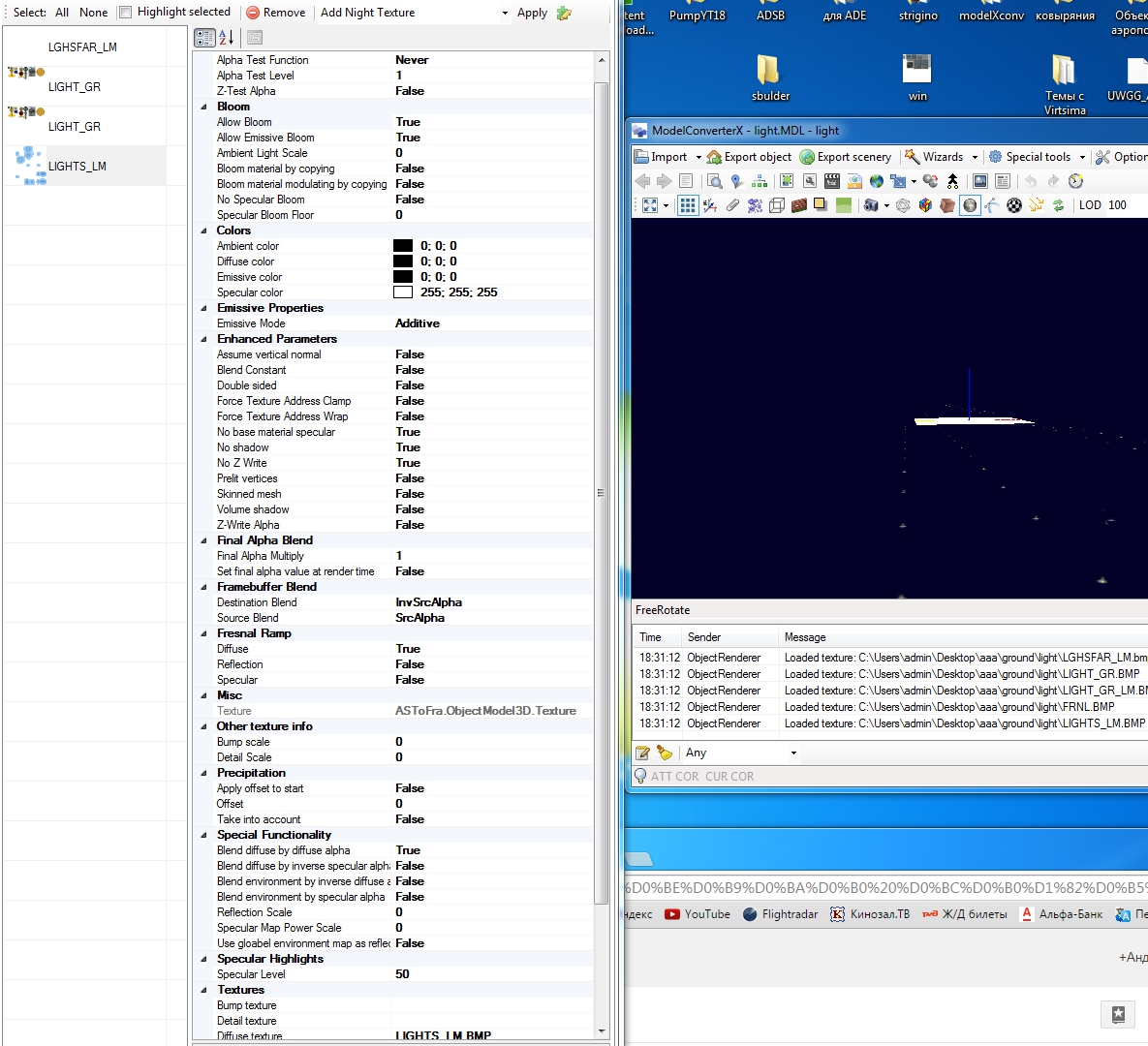Click the fit-to-view zoom extents icon
The image size is (1148, 1046).
[x=650, y=205]
